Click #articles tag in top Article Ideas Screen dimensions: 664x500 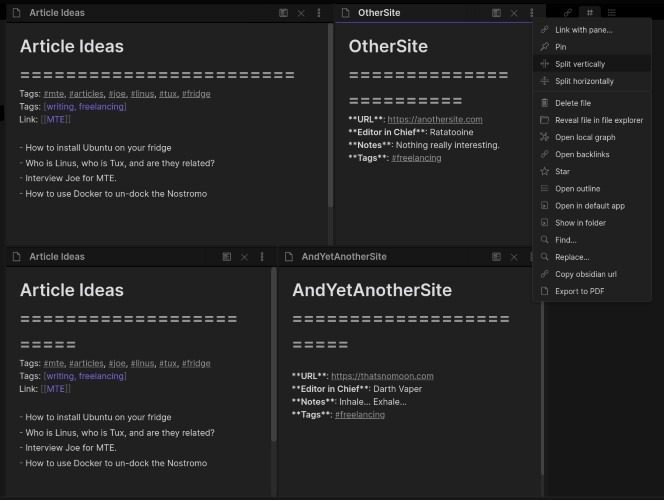click(86, 94)
